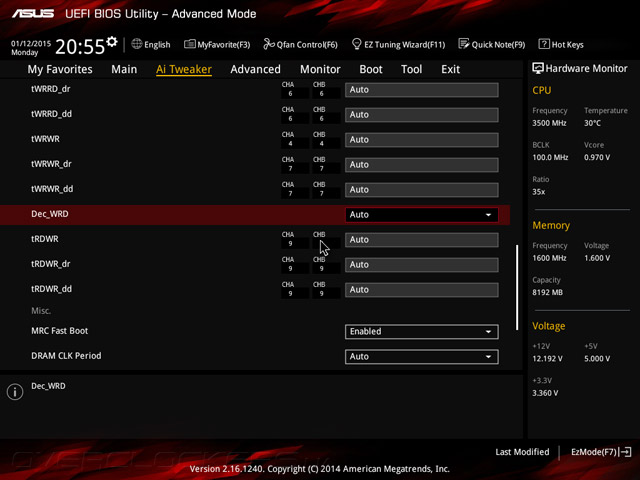The width and height of the screenshot is (640, 480).
Task: Click the 3.360 V voltage reading
Action: (x=545, y=393)
